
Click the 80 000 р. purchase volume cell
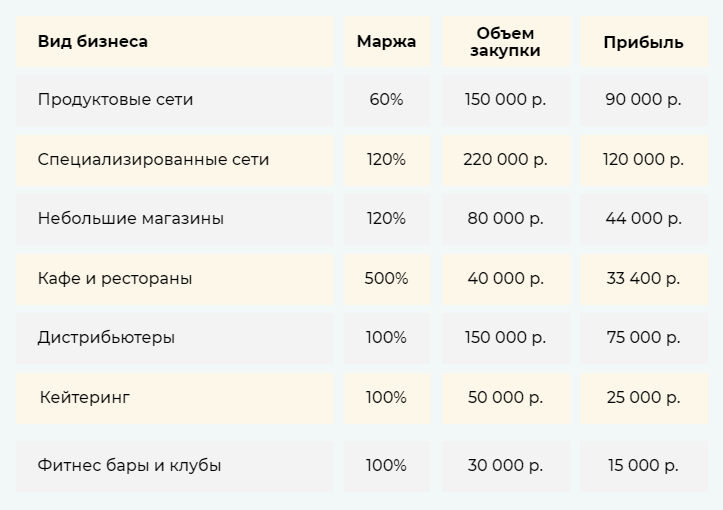coord(505,218)
